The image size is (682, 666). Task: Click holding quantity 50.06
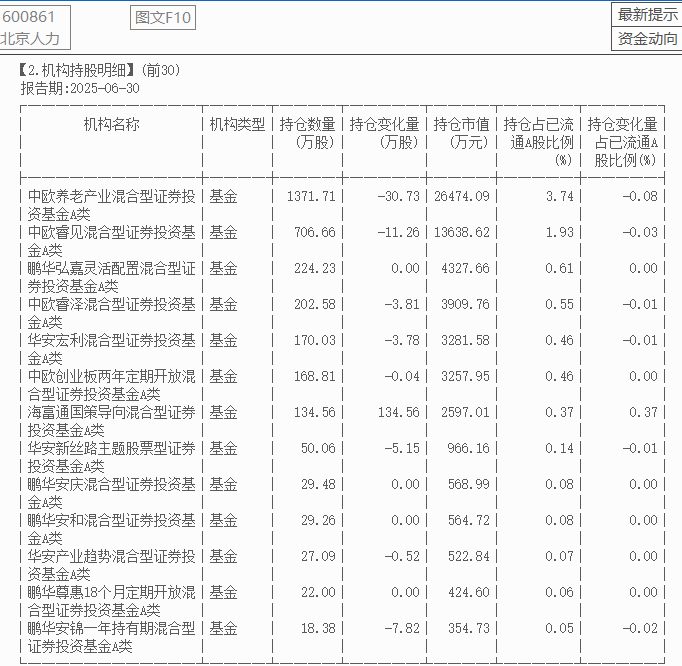(x=318, y=449)
